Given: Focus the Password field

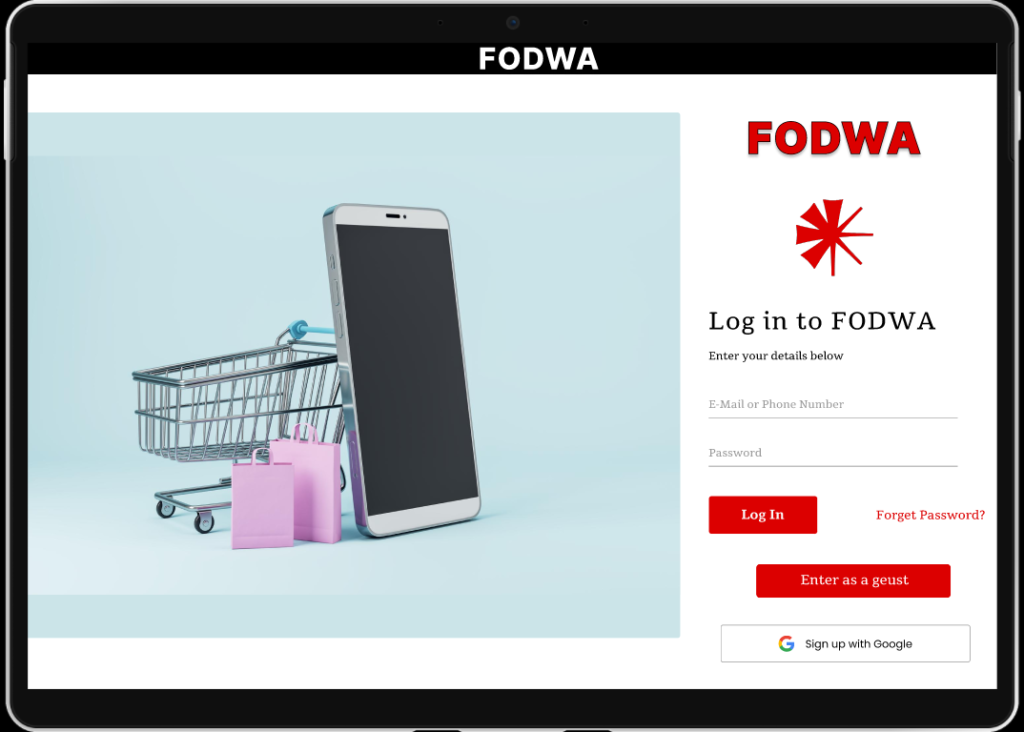Looking at the screenshot, I should click(x=833, y=453).
